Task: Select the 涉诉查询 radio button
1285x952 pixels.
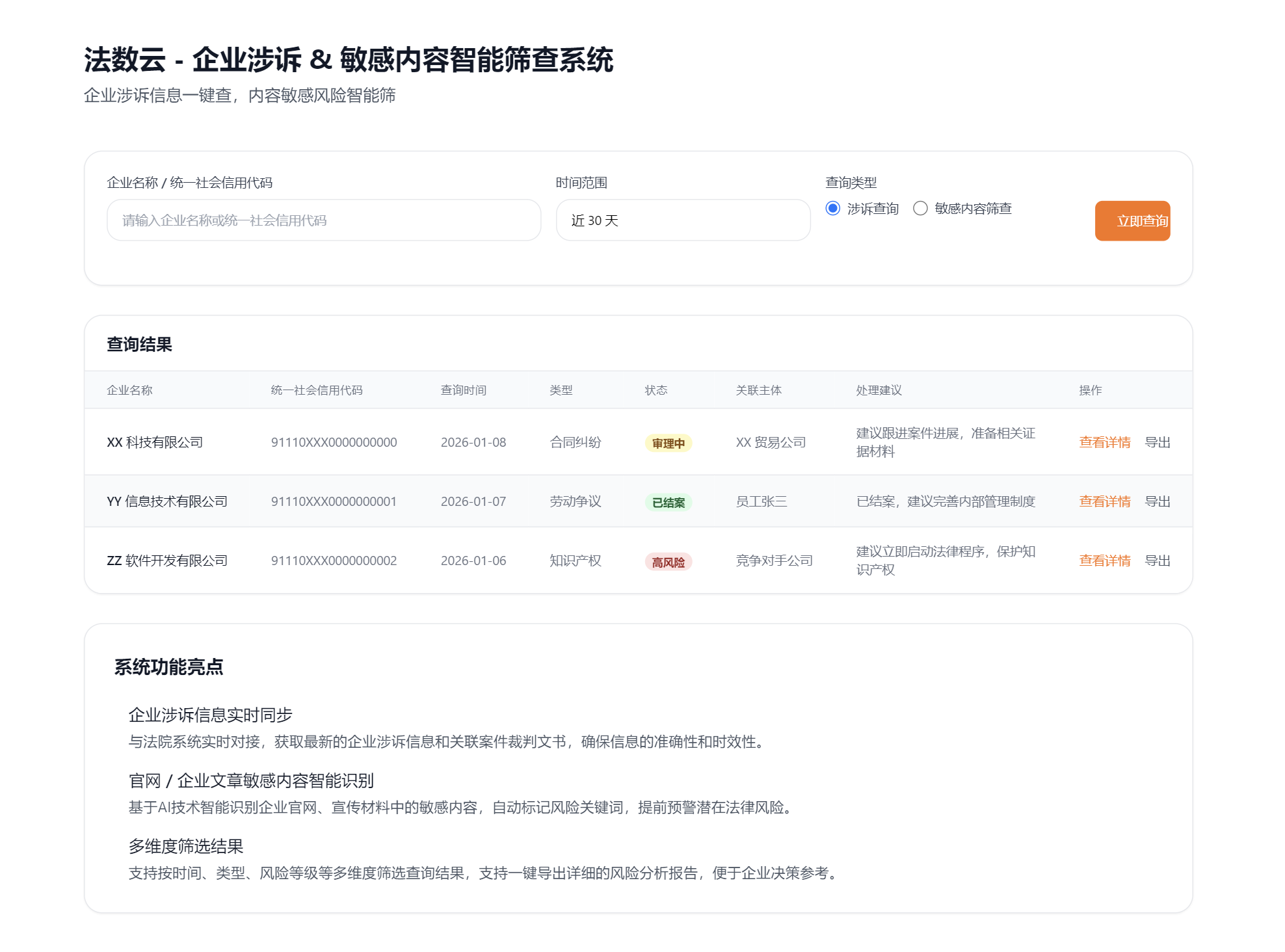Action: (832, 208)
